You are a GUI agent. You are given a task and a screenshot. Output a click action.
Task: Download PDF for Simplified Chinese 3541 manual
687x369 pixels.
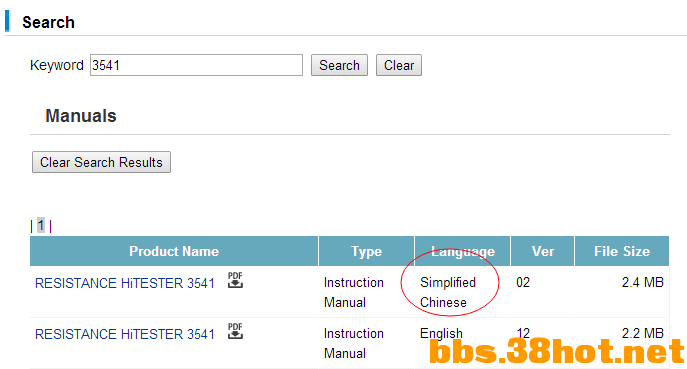pos(235,280)
